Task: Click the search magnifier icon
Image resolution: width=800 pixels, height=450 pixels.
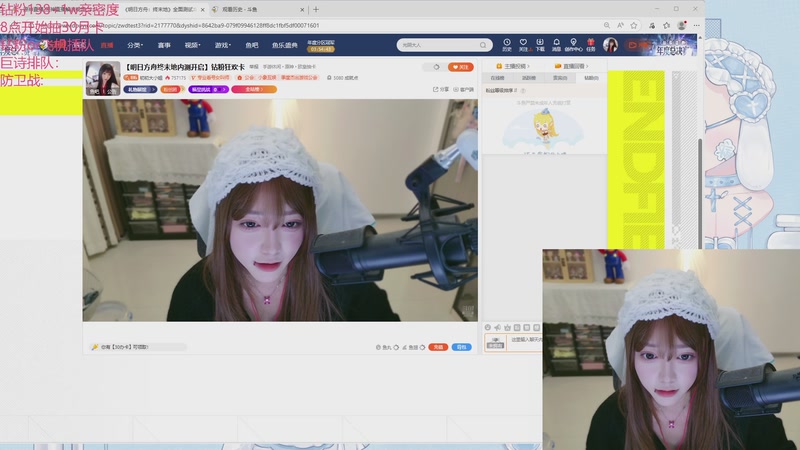Action: [483, 45]
